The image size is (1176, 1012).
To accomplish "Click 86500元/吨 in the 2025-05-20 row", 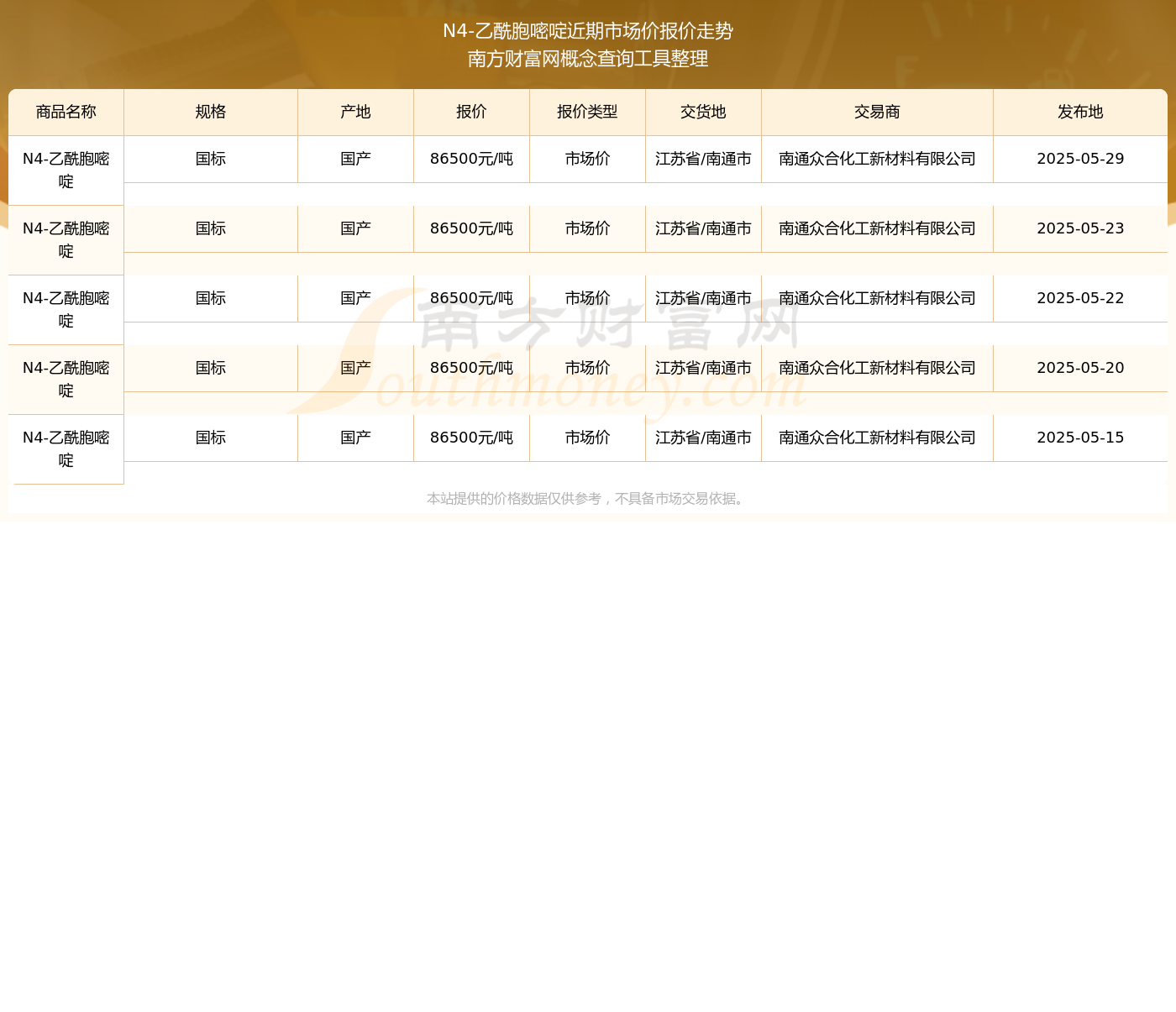I will point(472,368).
